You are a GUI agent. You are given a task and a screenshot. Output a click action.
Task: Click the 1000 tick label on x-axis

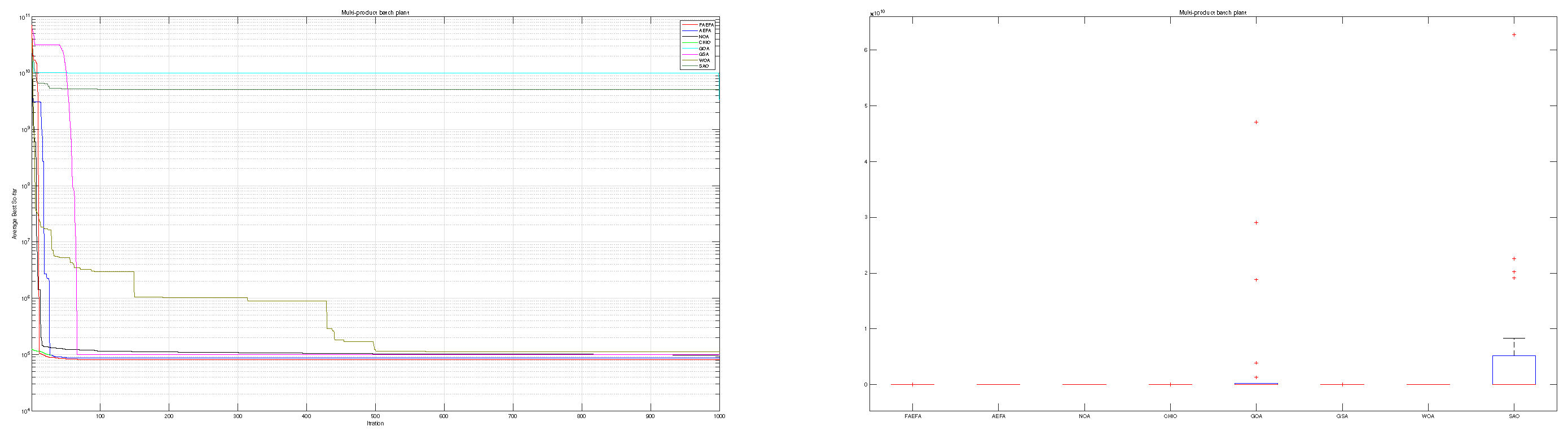point(719,416)
